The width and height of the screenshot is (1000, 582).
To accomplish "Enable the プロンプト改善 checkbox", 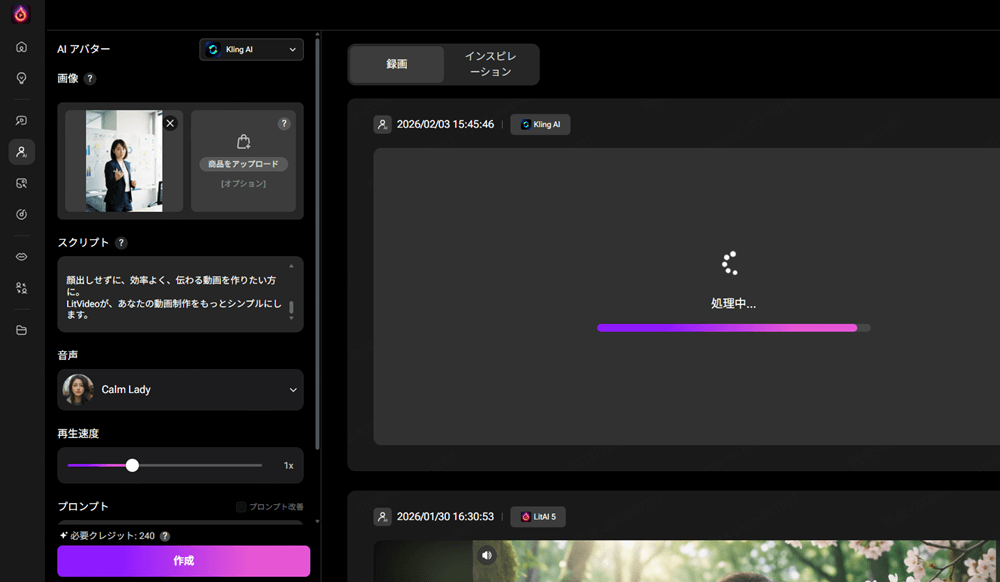I will click(x=241, y=507).
